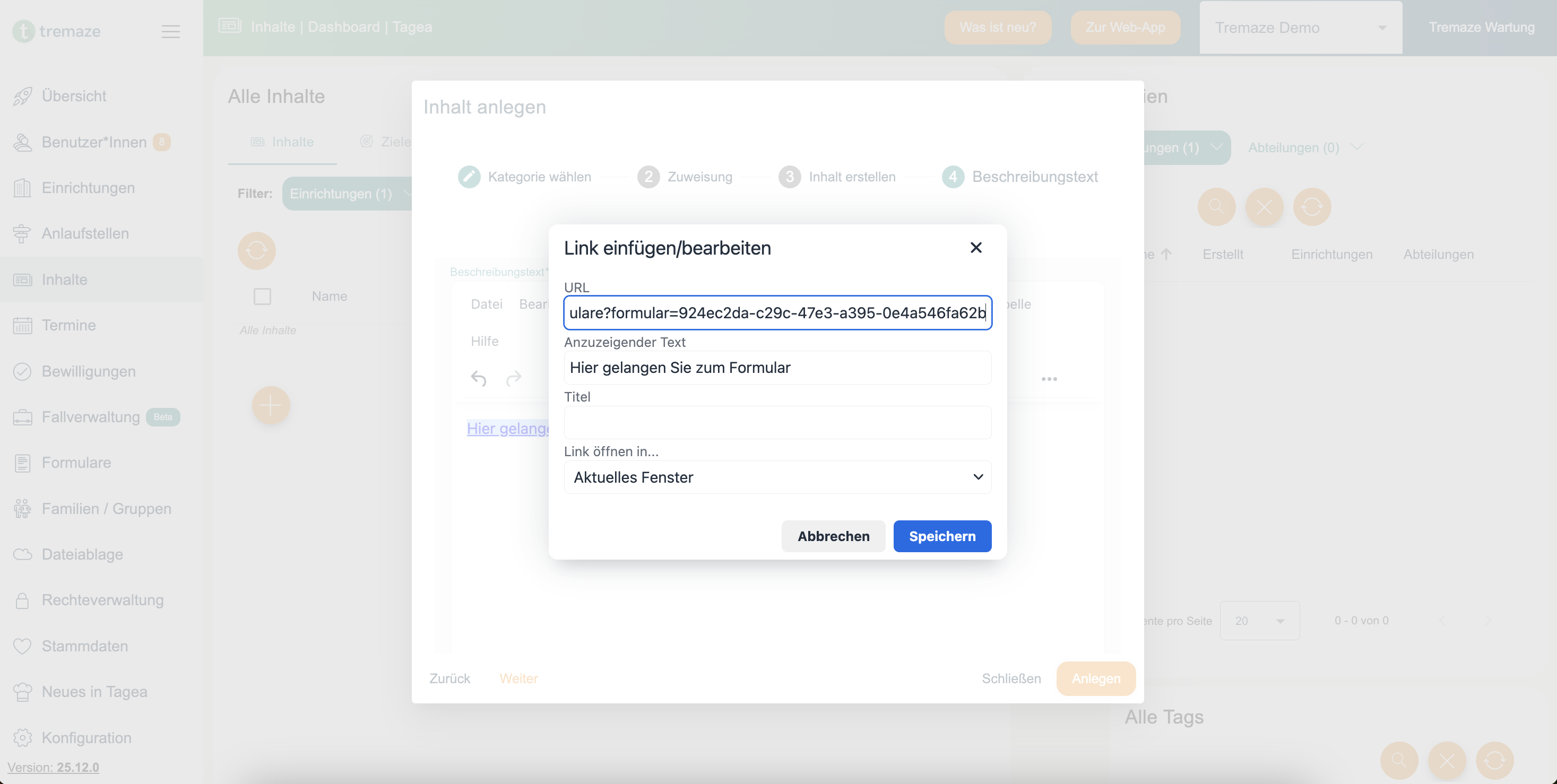Go to step 2 Zuweisung
The image size is (1557, 784).
685,177
